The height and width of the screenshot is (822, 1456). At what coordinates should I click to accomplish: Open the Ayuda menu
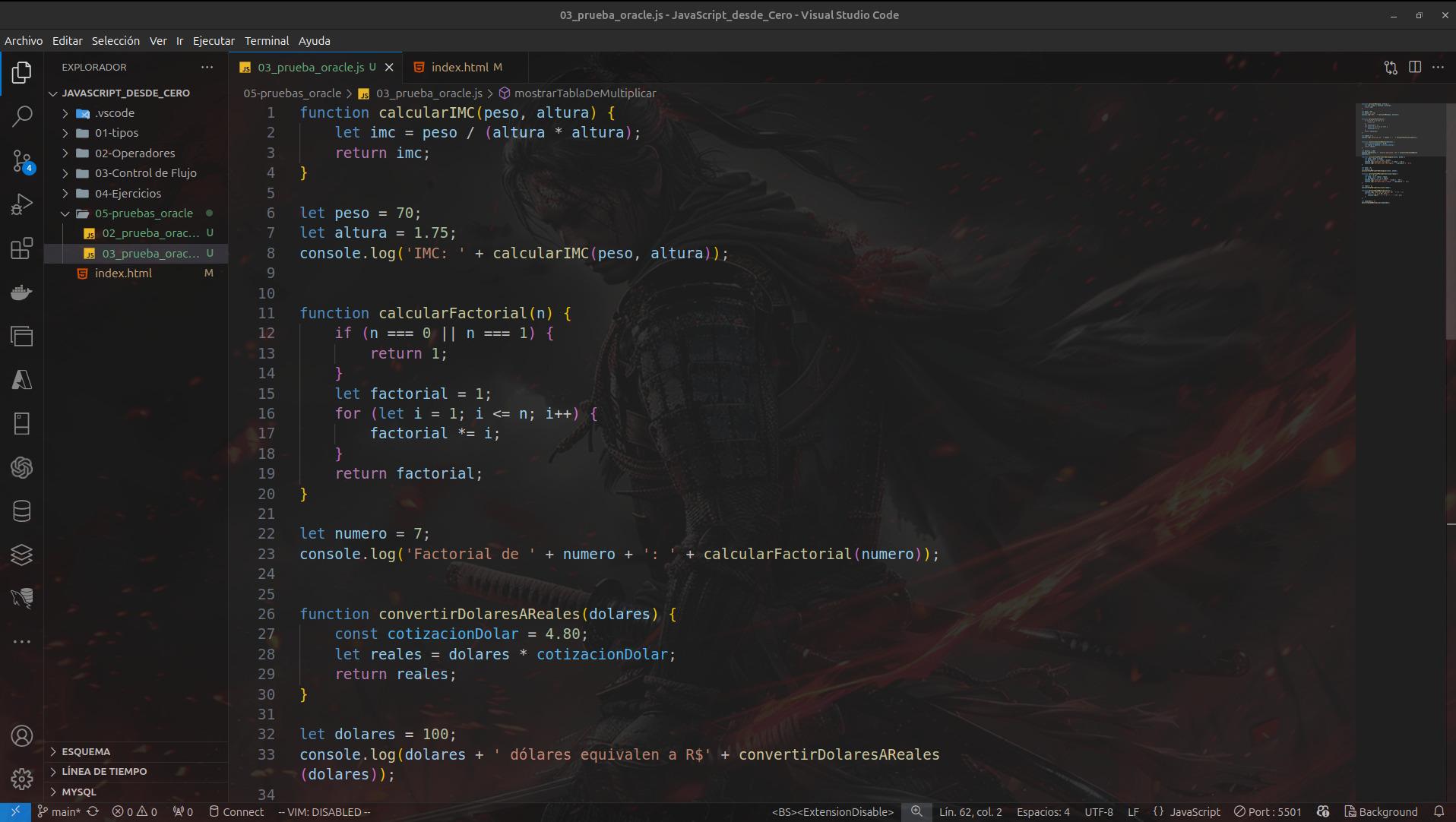314,41
